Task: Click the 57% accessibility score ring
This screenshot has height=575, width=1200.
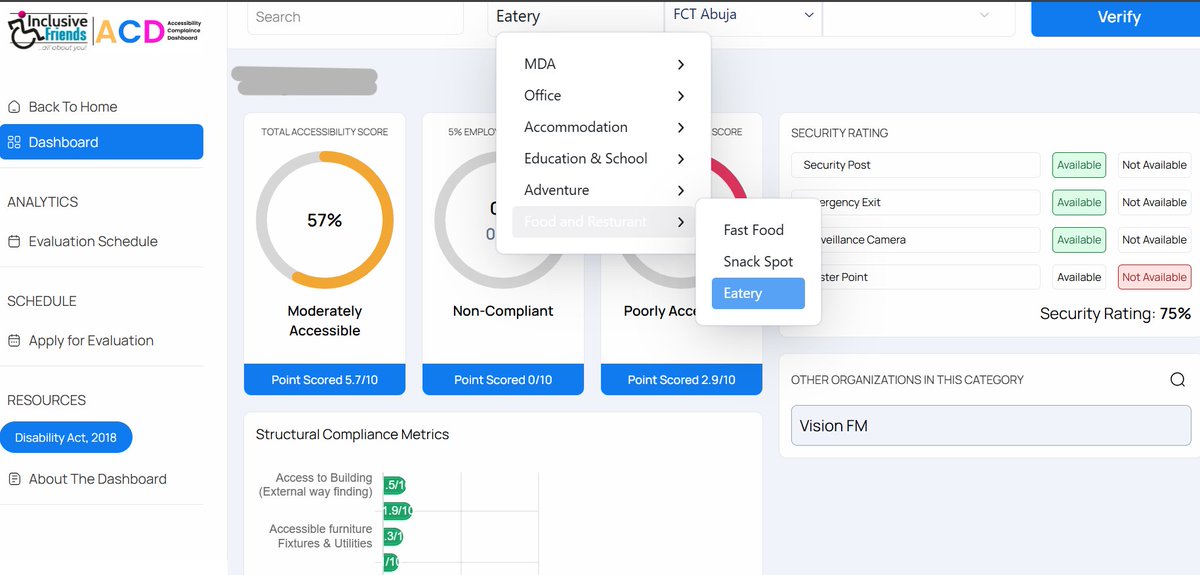Action: coord(325,220)
